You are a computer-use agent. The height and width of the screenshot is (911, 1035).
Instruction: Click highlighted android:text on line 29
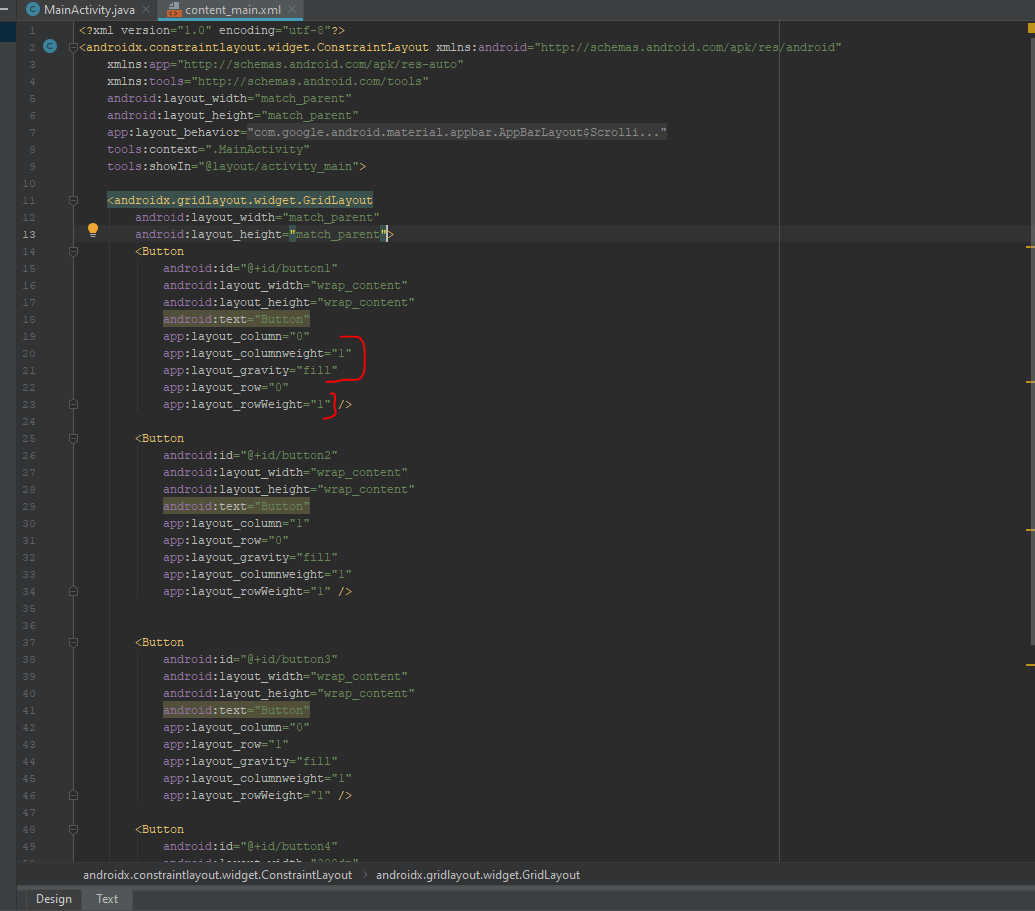click(236, 506)
